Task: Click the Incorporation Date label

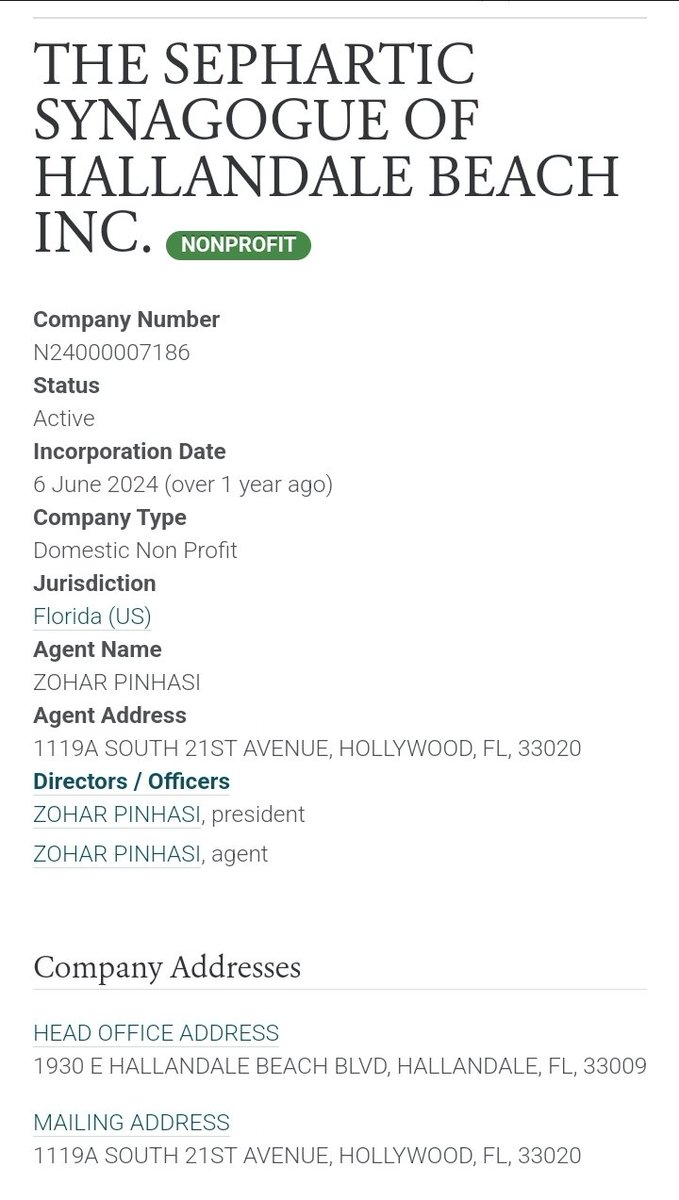Action: pos(129,451)
